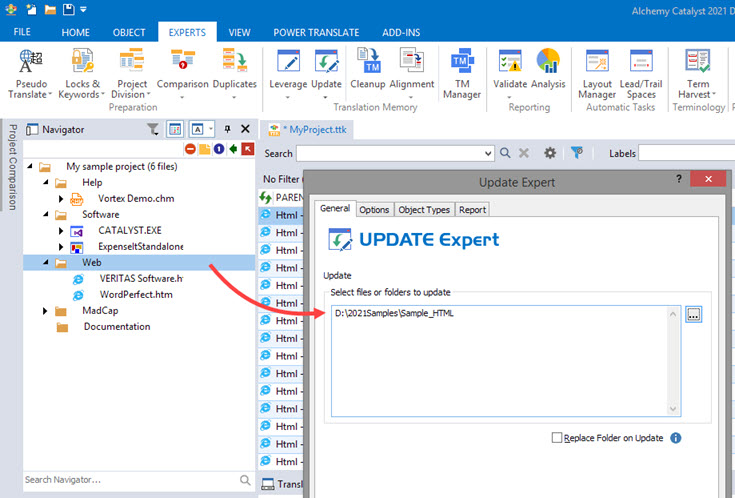
Task: Enable Replace Folder on Update checkbox
Action: click(x=556, y=438)
